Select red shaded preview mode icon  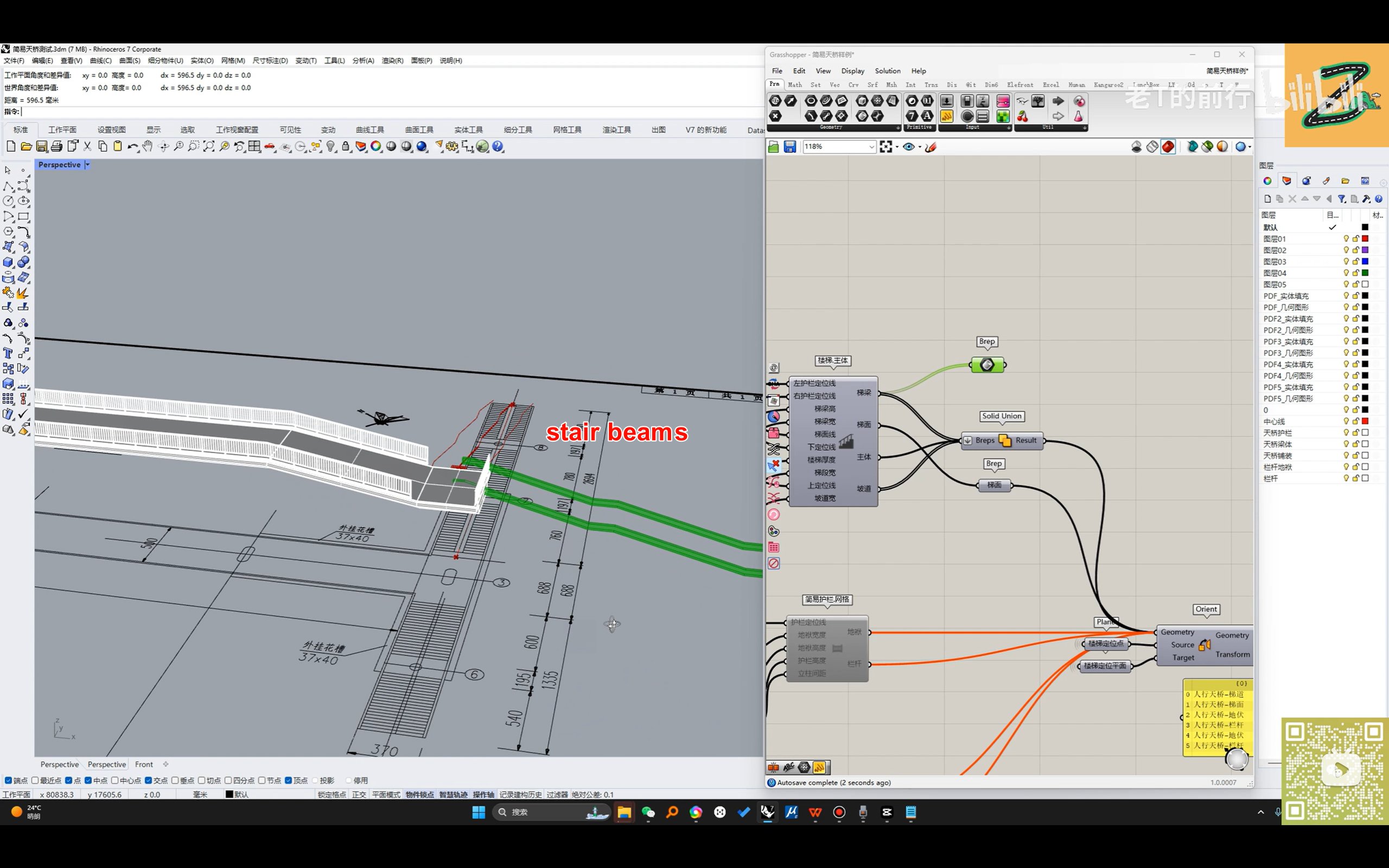coord(1168,147)
